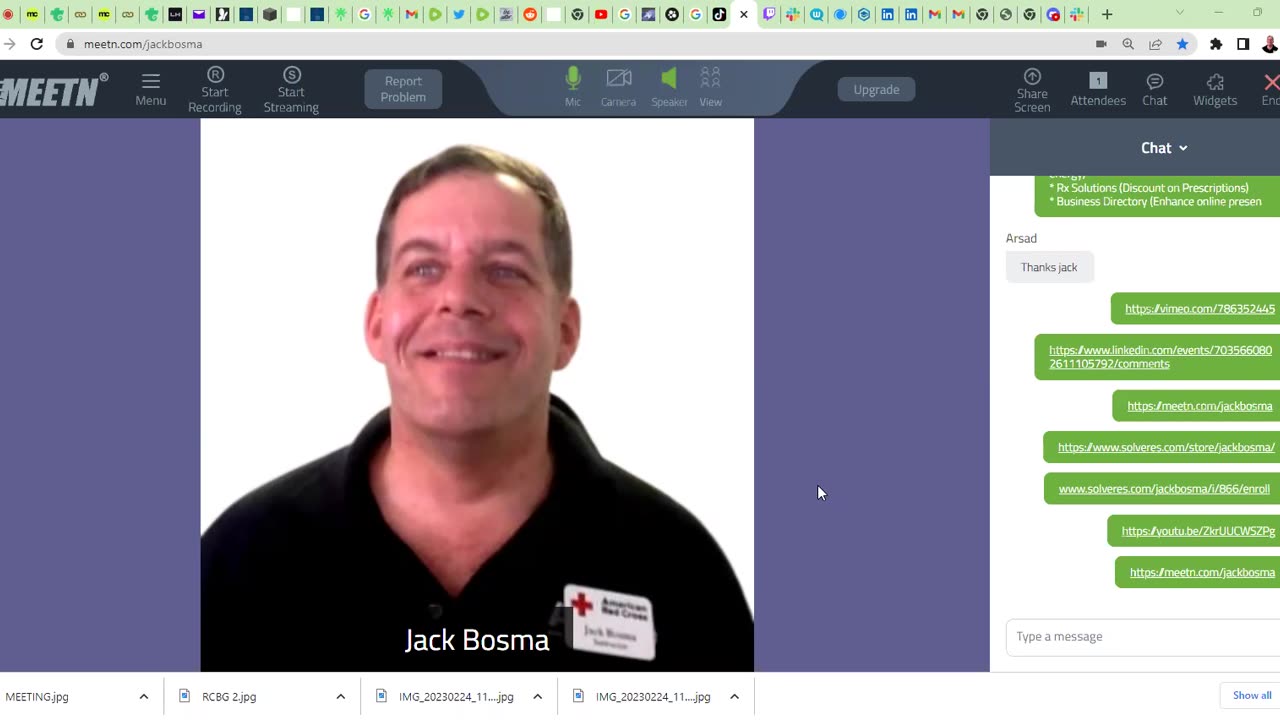Screen dimensions: 1280x720
Task: Open the solveres.com enroll link
Action: [x=1164, y=489]
